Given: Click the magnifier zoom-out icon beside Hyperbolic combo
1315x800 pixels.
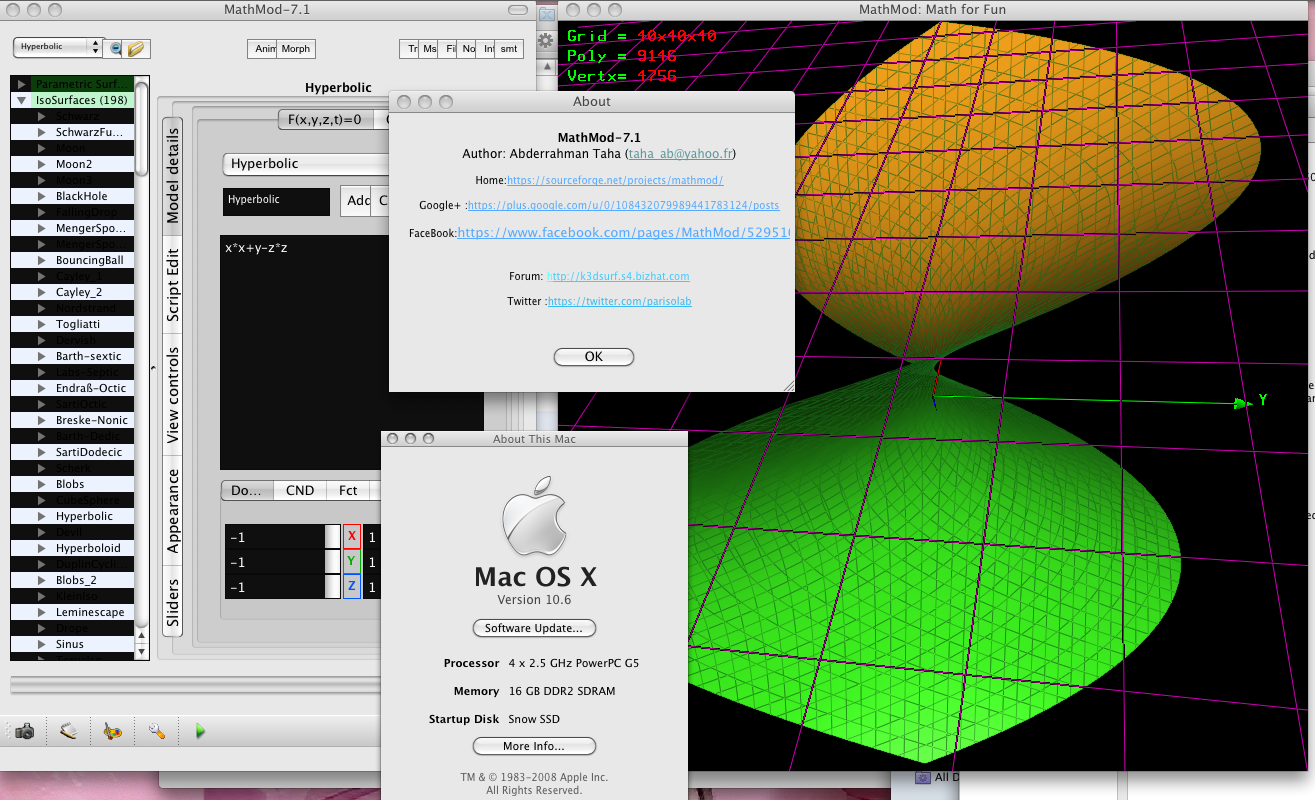Looking at the screenshot, I should point(116,48).
